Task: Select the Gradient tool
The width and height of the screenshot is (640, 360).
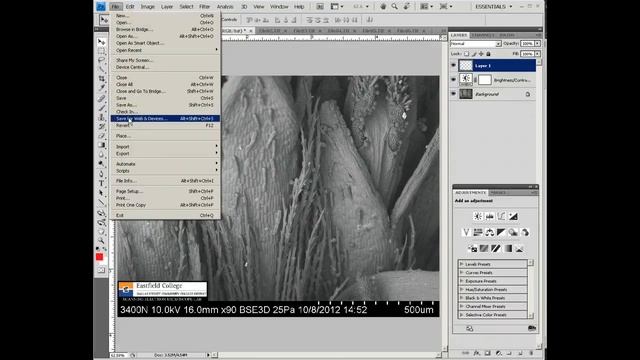Action: 101,145
